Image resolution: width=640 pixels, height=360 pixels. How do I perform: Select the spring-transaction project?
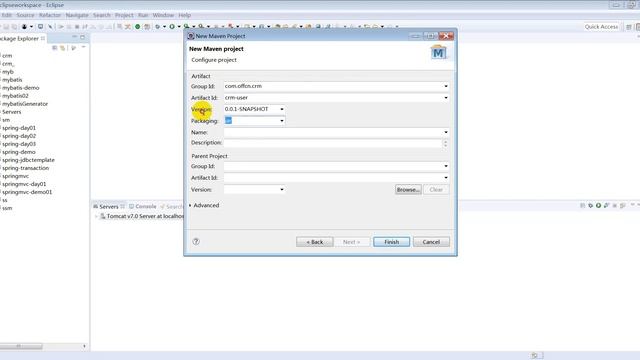click(x=25, y=168)
